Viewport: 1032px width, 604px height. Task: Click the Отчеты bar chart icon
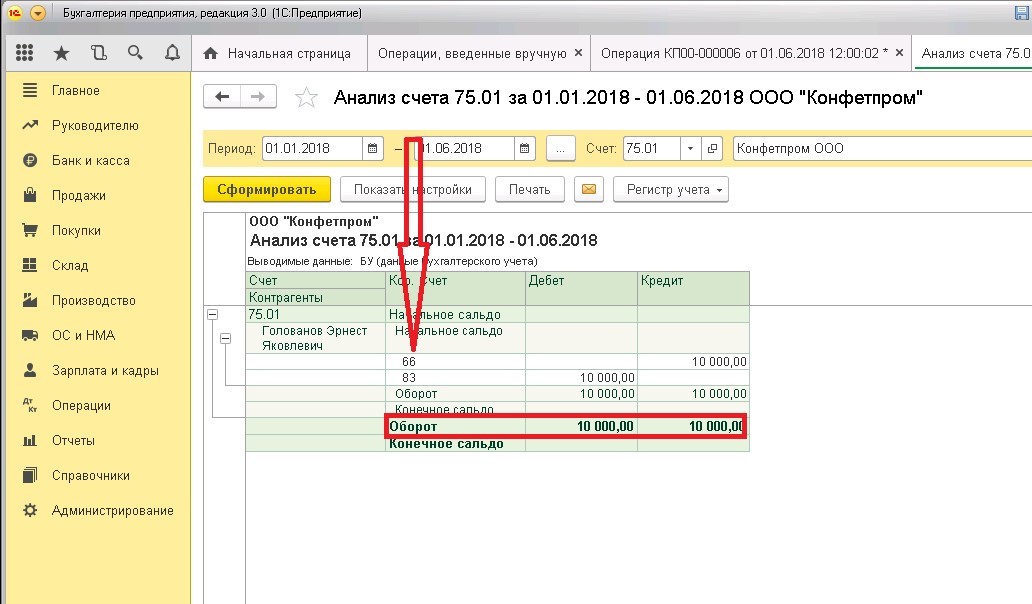pyautogui.click(x=30, y=440)
